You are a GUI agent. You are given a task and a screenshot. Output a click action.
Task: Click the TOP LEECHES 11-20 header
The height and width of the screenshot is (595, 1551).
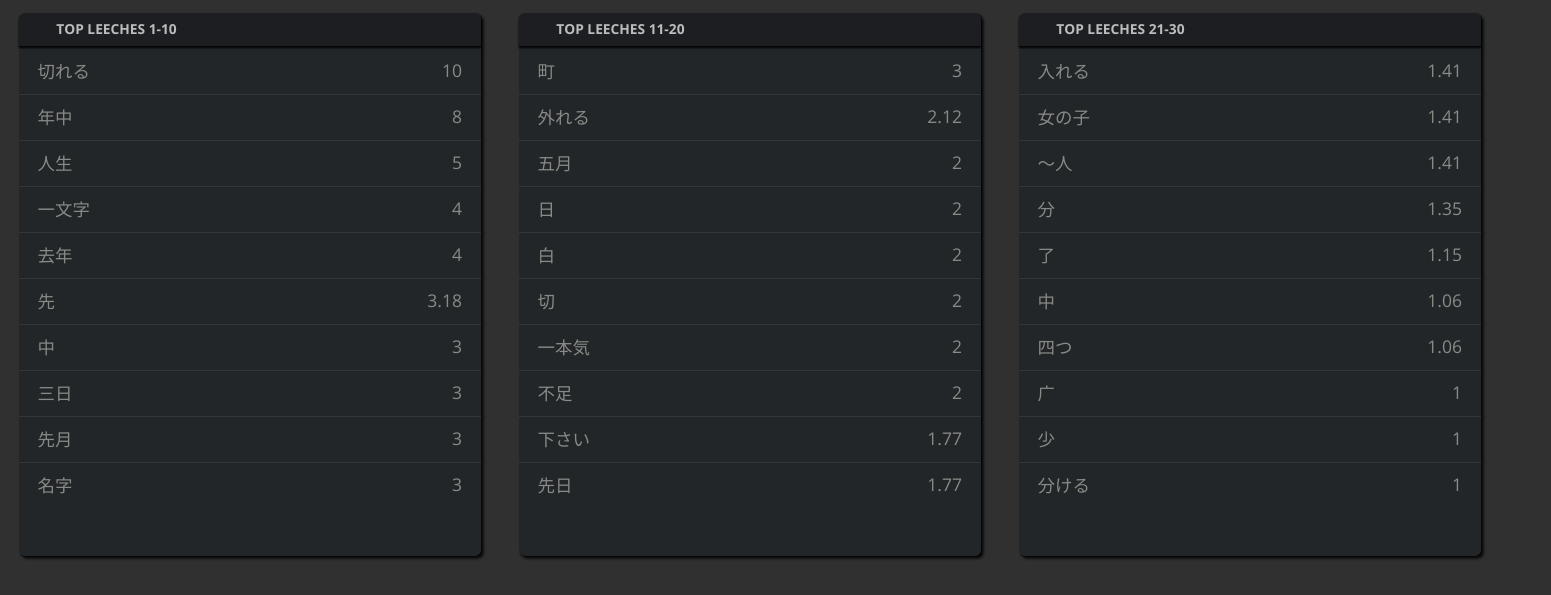tap(620, 30)
